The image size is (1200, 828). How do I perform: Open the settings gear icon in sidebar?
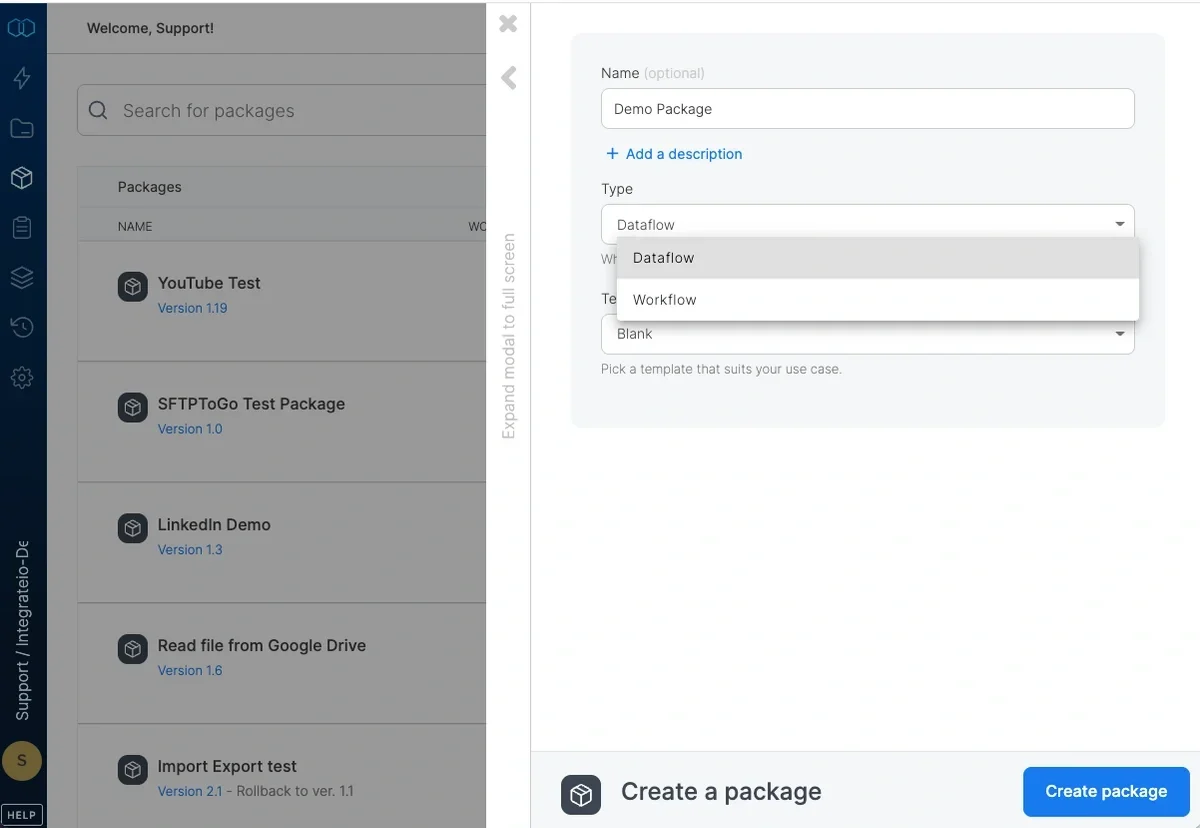pos(22,377)
